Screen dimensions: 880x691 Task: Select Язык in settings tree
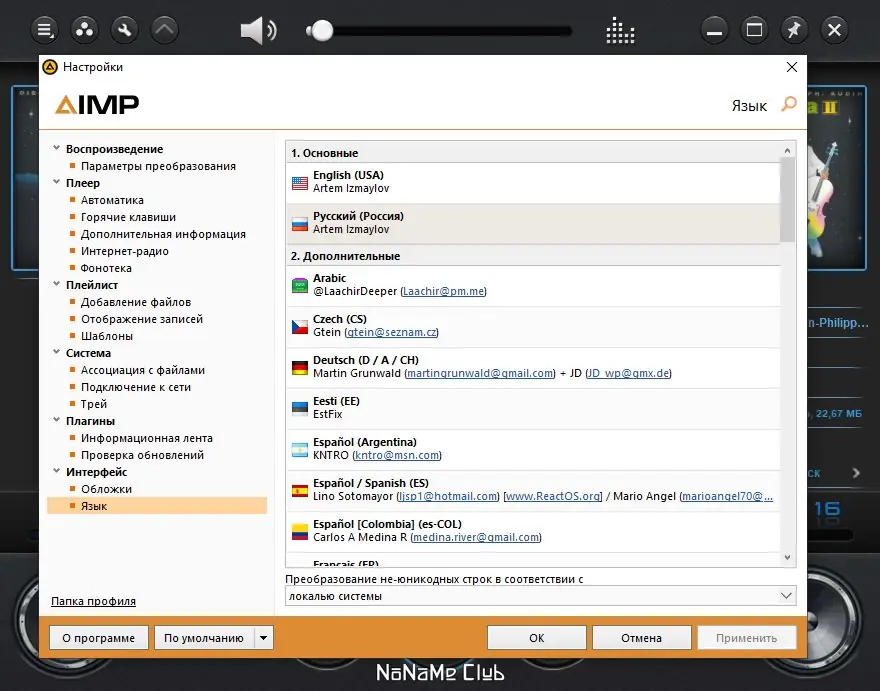157,506
